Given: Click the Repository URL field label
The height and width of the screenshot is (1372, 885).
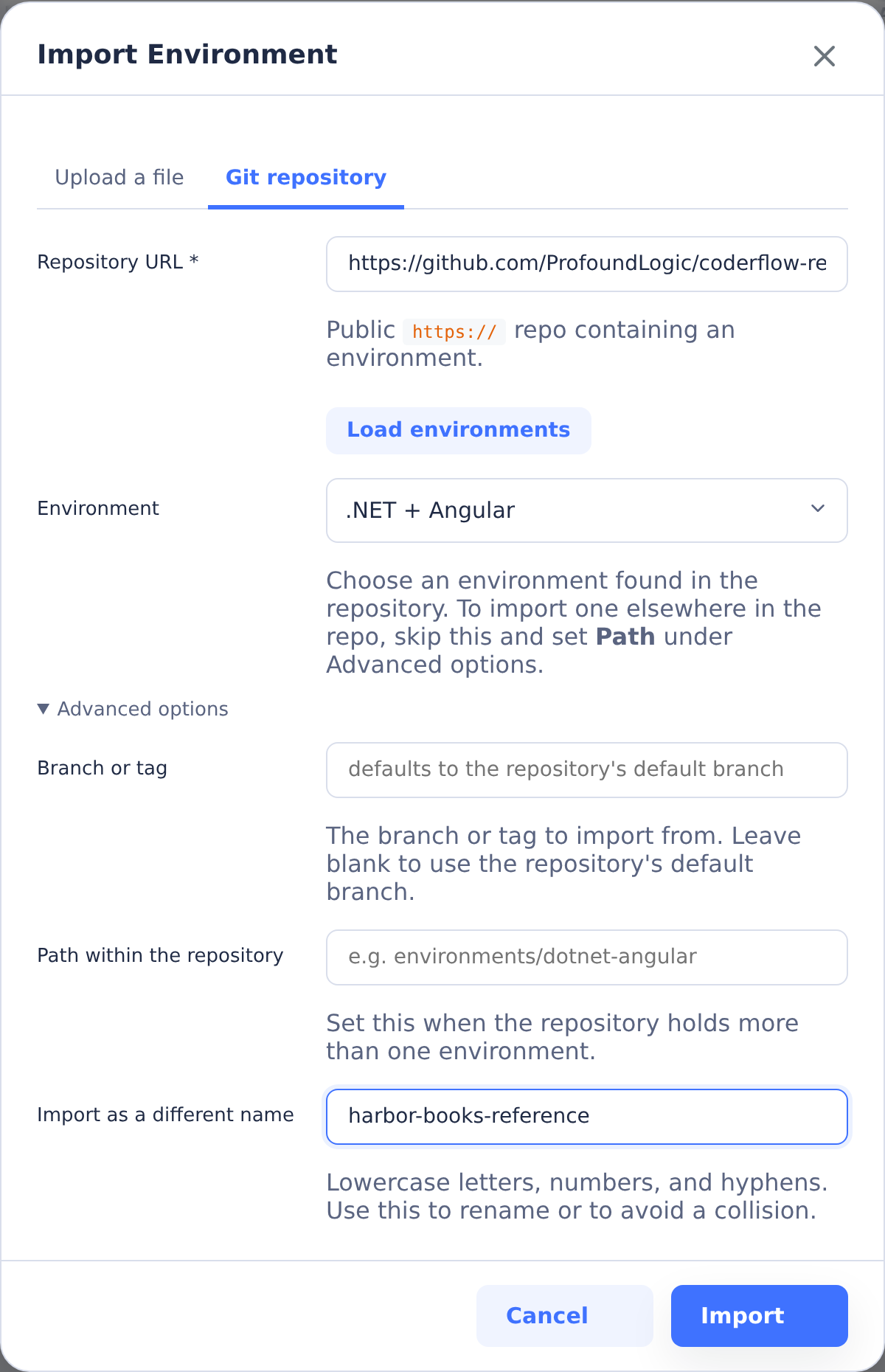Looking at the screenshot, I should tap(118, 262).
